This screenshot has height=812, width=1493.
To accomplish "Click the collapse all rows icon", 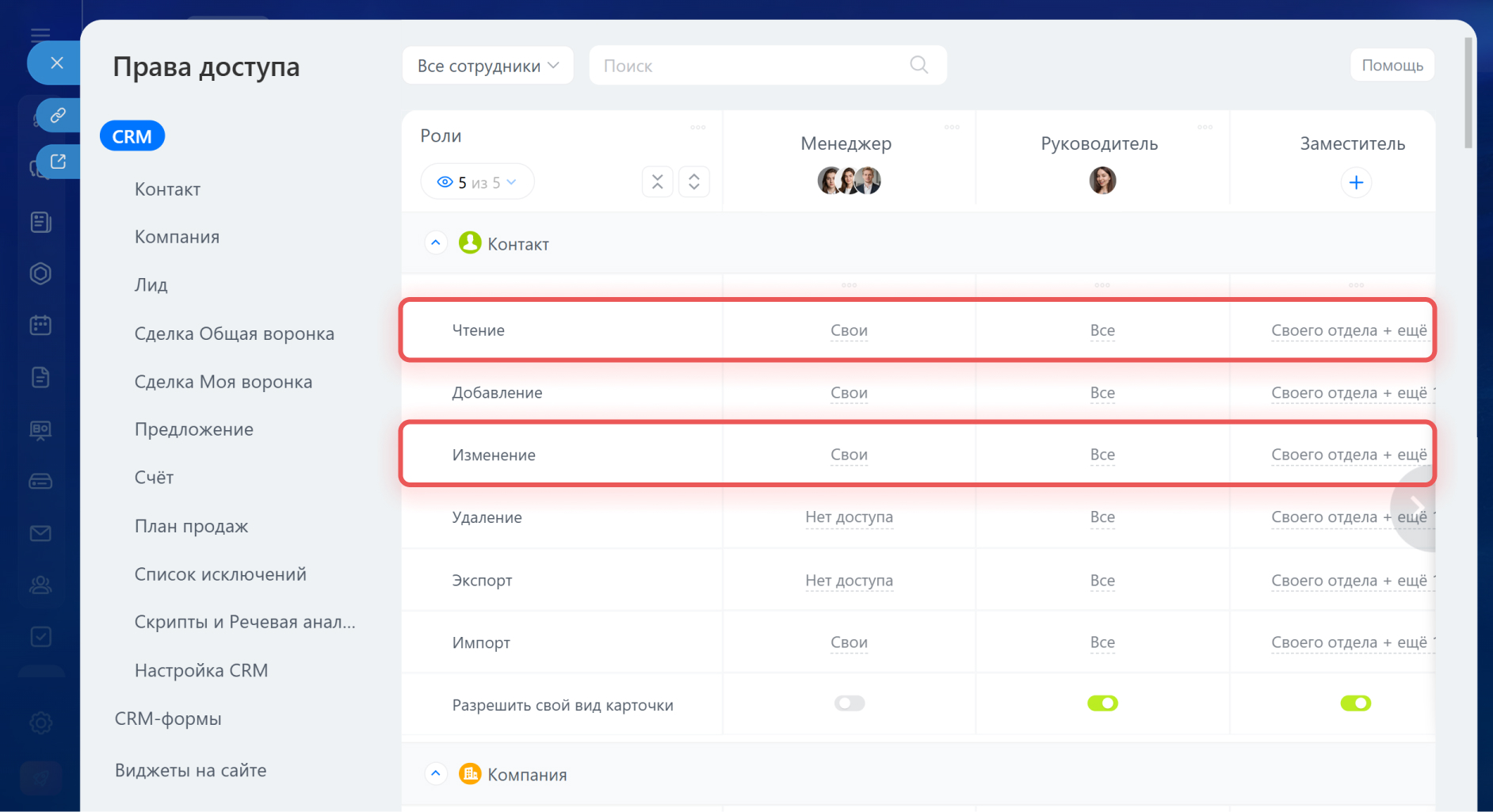I will point(657,182).
